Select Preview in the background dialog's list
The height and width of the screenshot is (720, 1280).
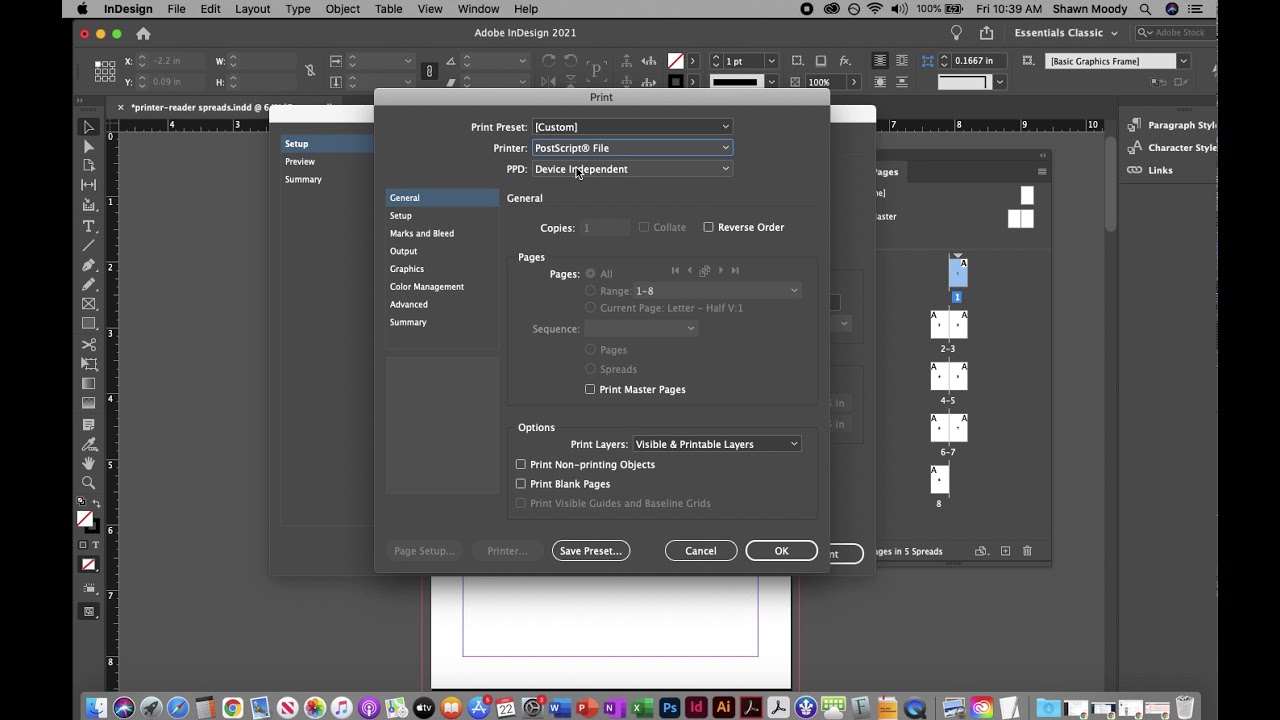tap(300, 162)
